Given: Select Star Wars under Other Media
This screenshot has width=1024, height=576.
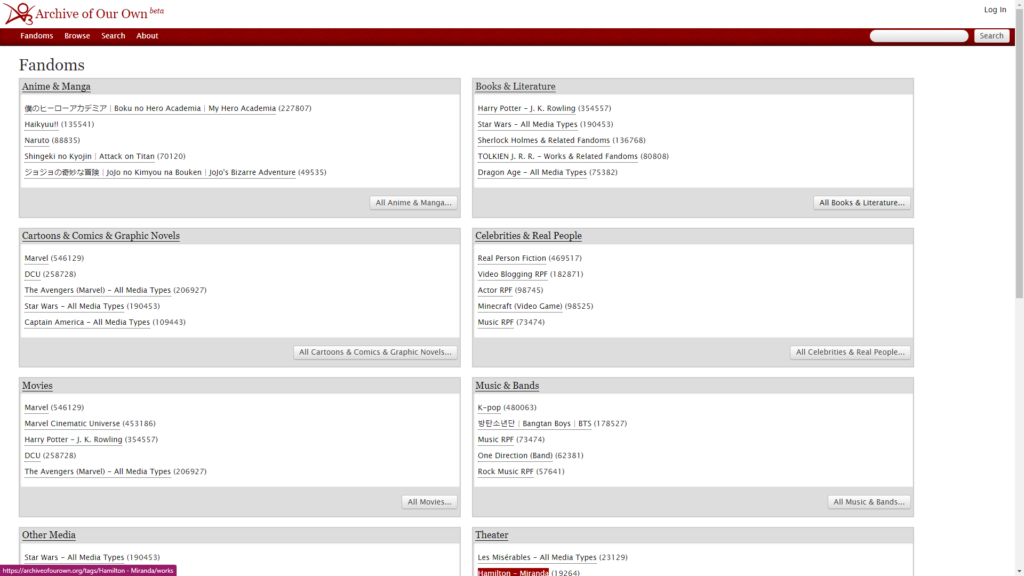Looking at the screenshot, I should pyautogui.click(x=74, y=558).
